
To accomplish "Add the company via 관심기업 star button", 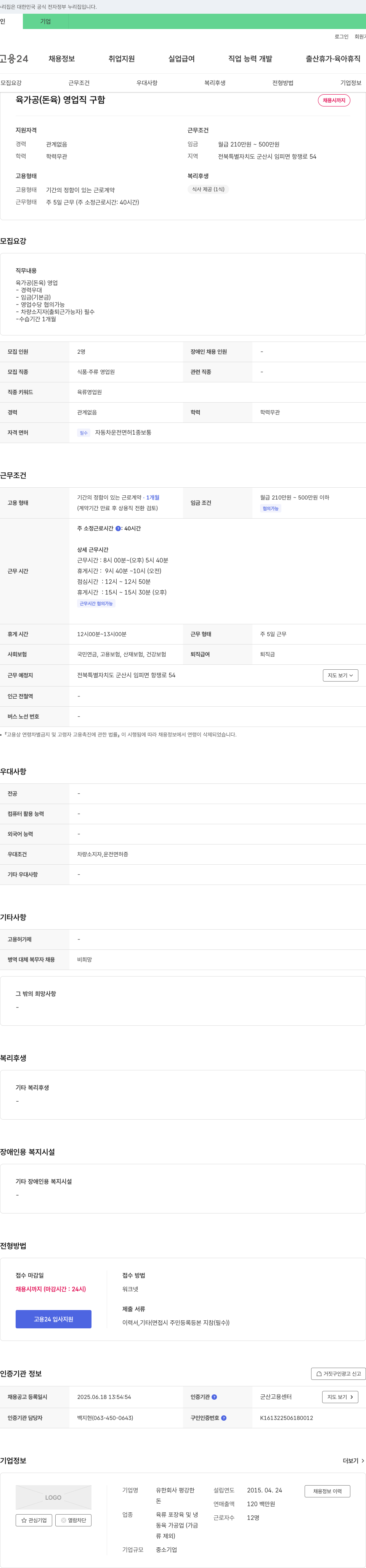I will tap(34, 1520).
